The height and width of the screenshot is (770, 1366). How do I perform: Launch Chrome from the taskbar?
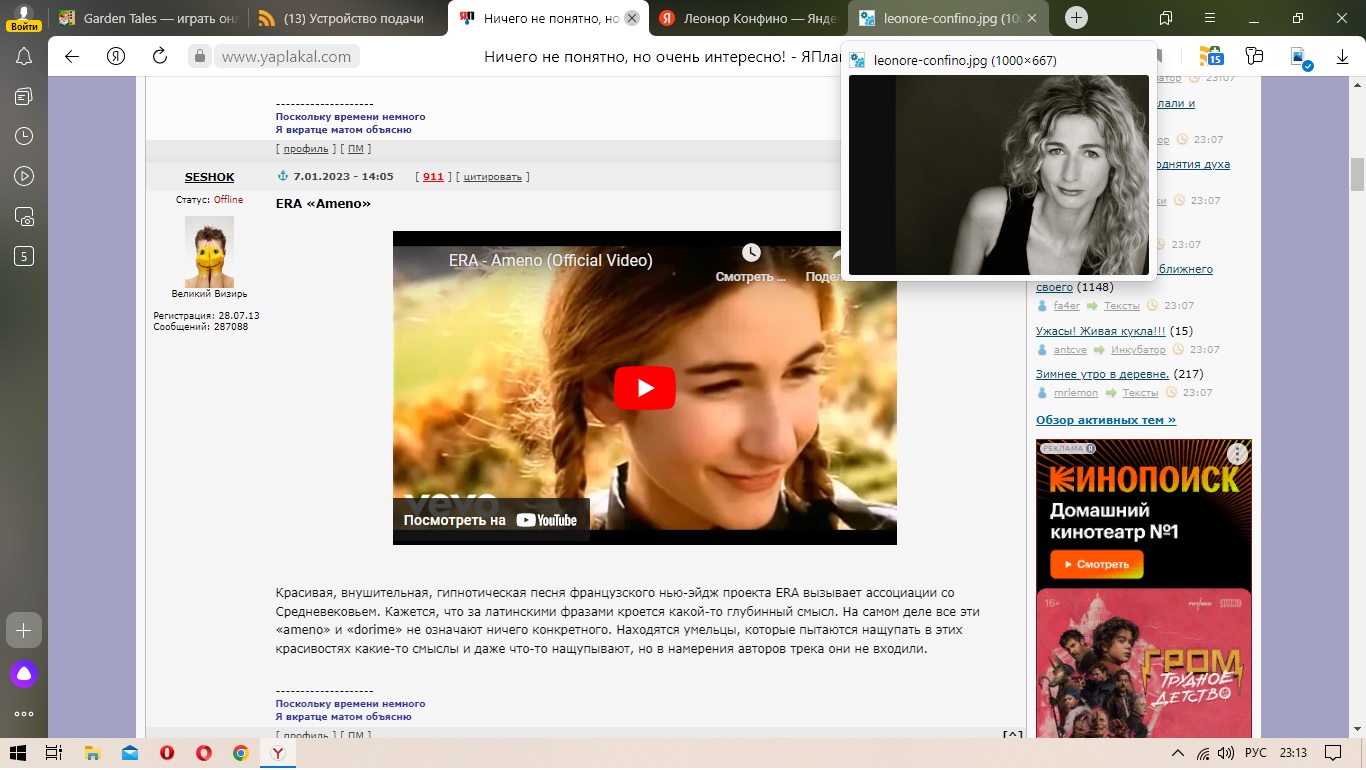(241, 753)
